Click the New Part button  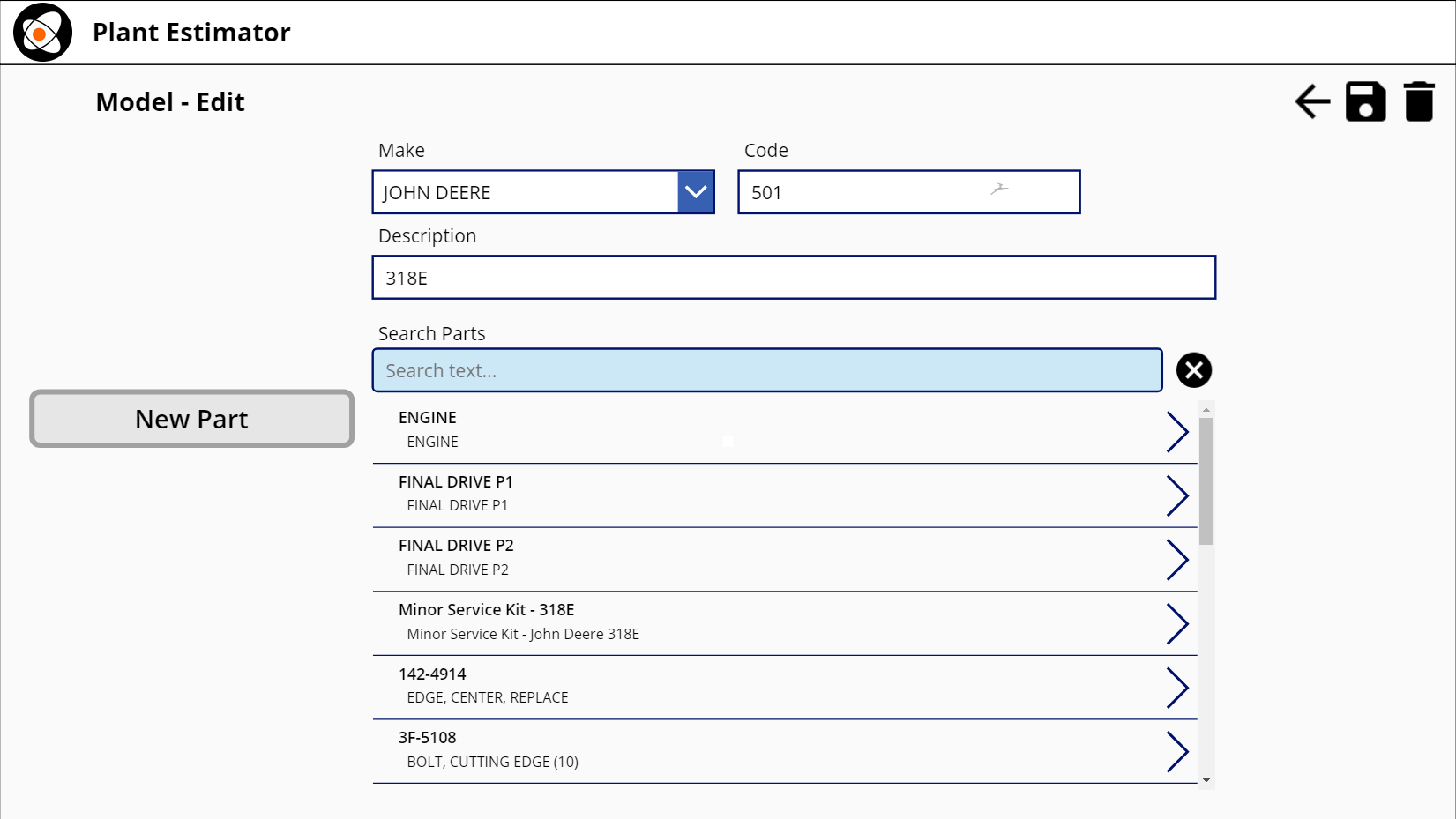point(191,419)
